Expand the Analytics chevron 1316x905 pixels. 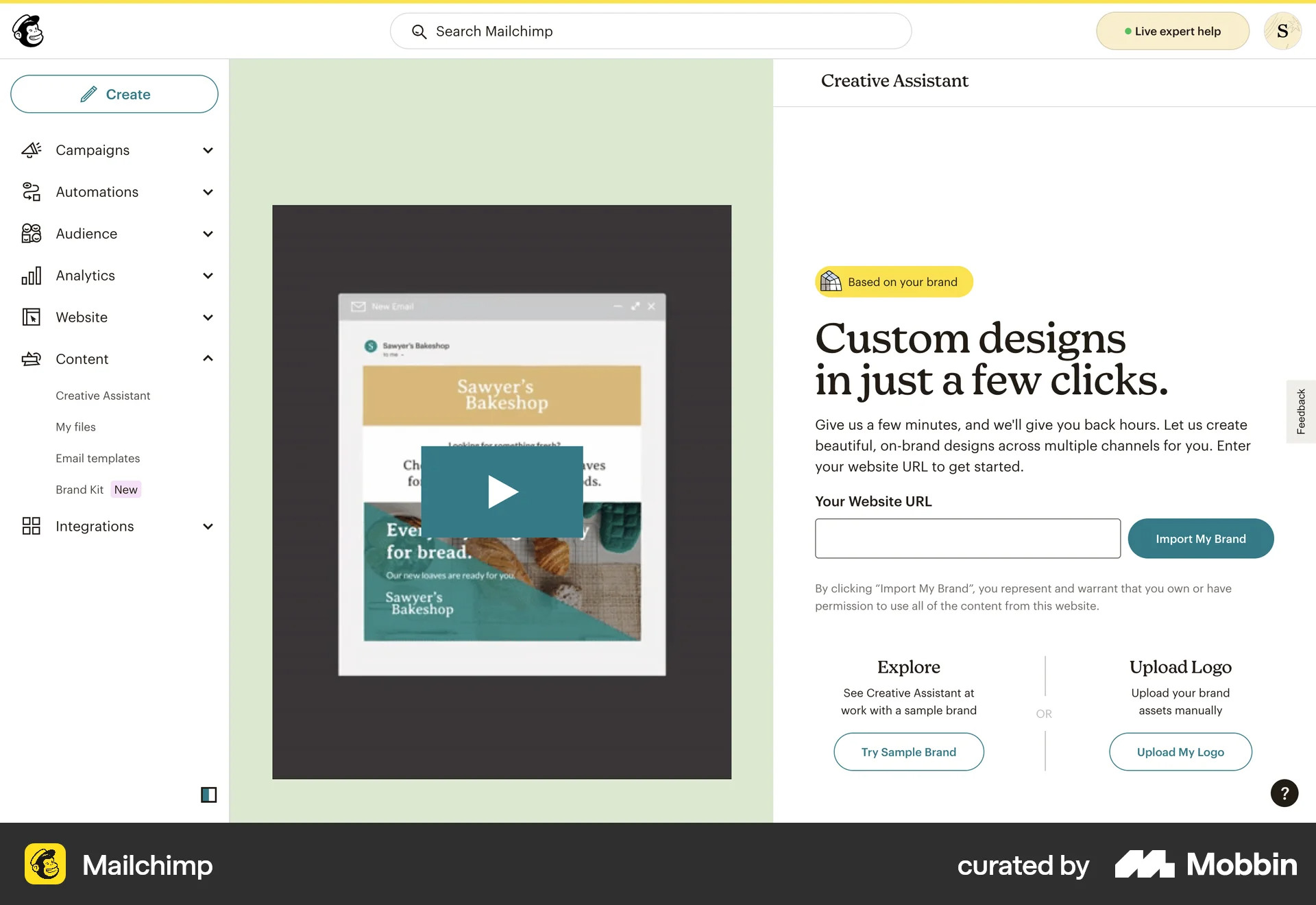[208, 276]
